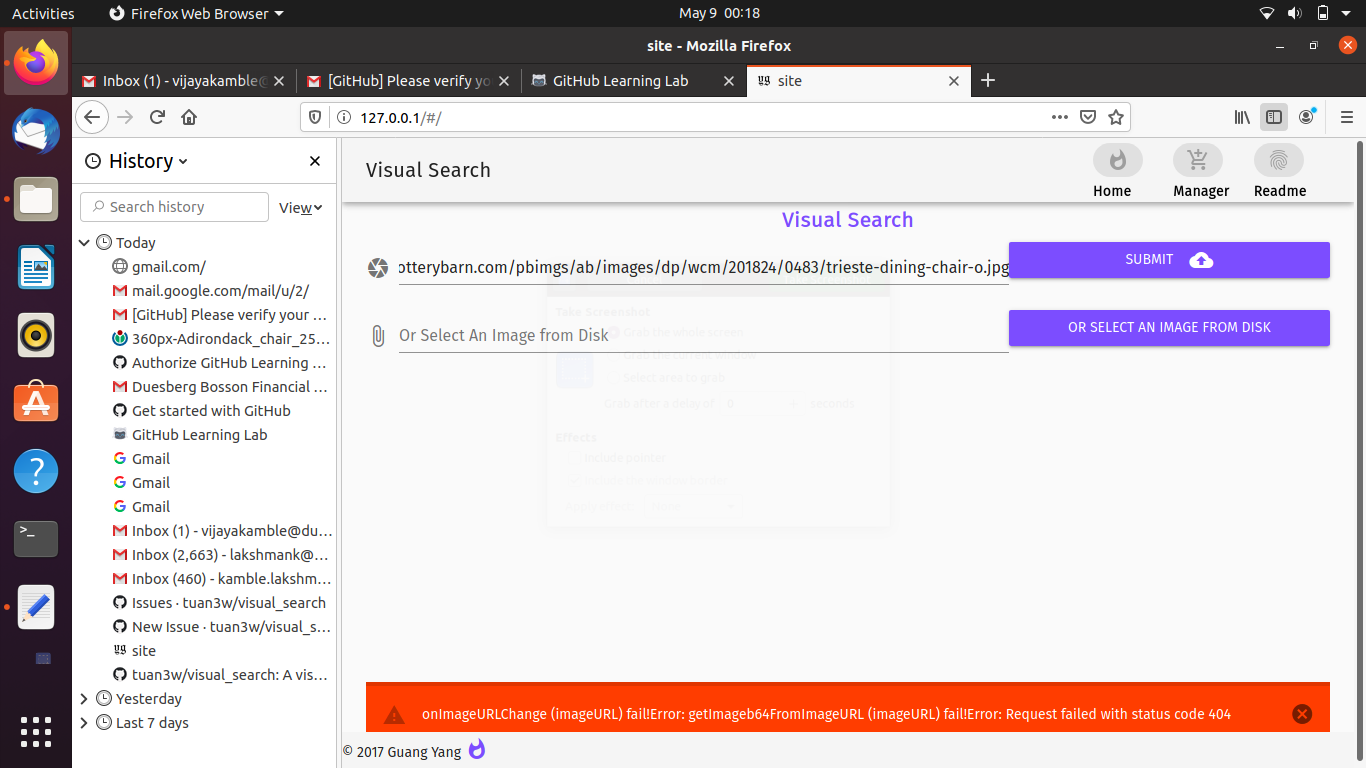The width and height of the screenshot is (1366, 768).
Task: Open the Firefox library icon
Action: coord(1241,117)
